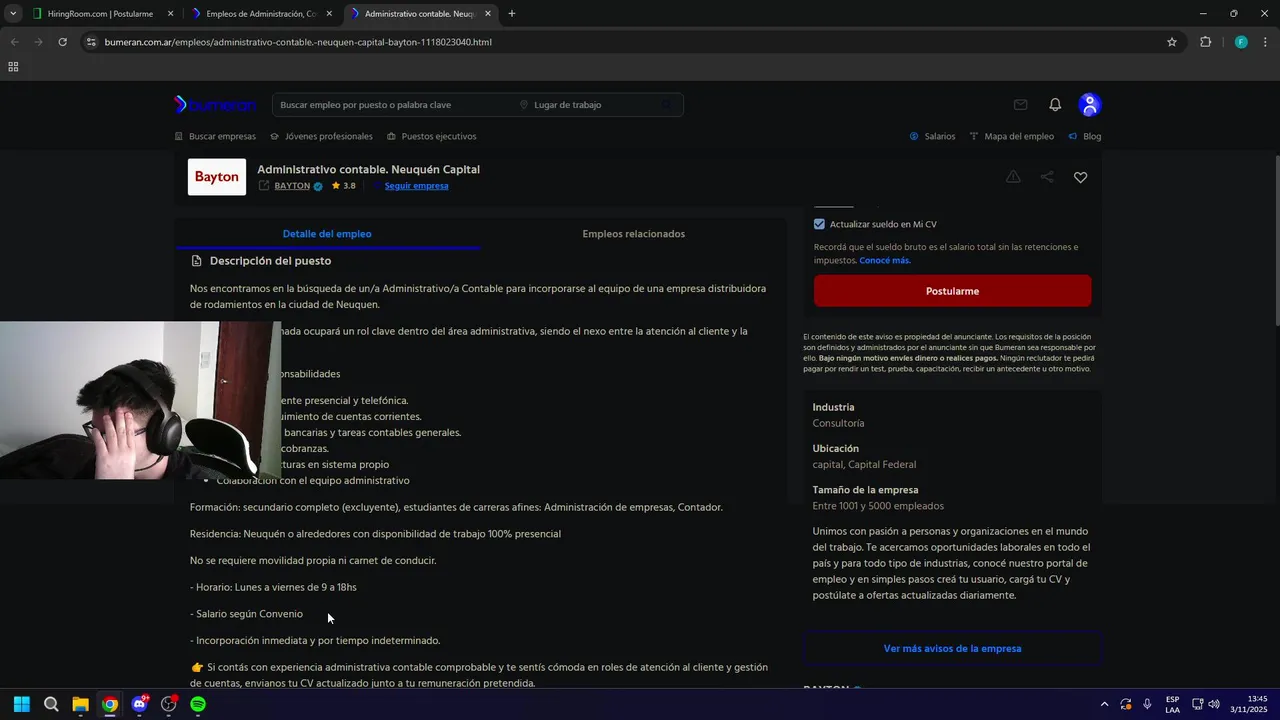Show hidden system tray icons

coord(1104,704)
